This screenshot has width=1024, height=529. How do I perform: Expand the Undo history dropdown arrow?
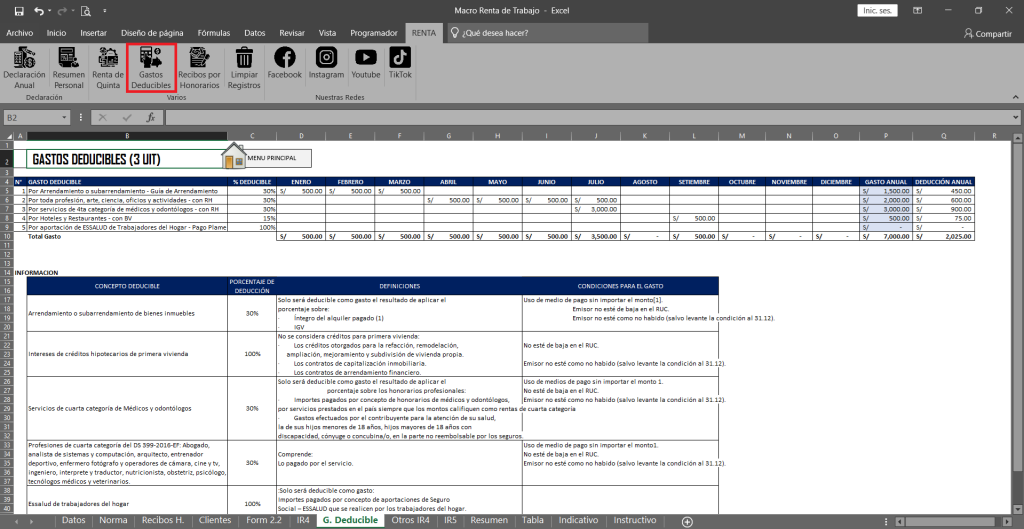tap(50, 11)
